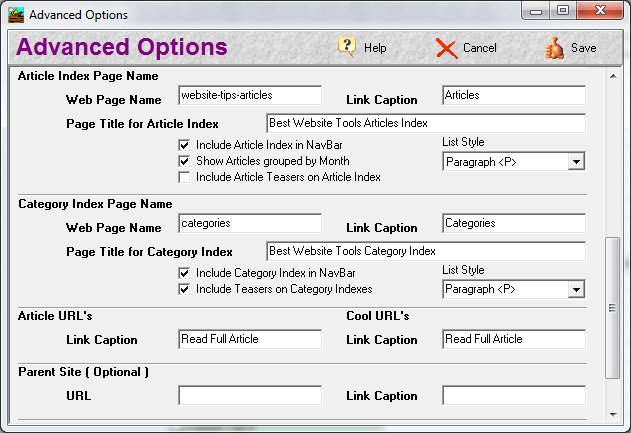Image resolution: width=631 pixels, height=433 pixels.
Task: Click the Parent Site Link Caption field
Action: pos(514,396)
